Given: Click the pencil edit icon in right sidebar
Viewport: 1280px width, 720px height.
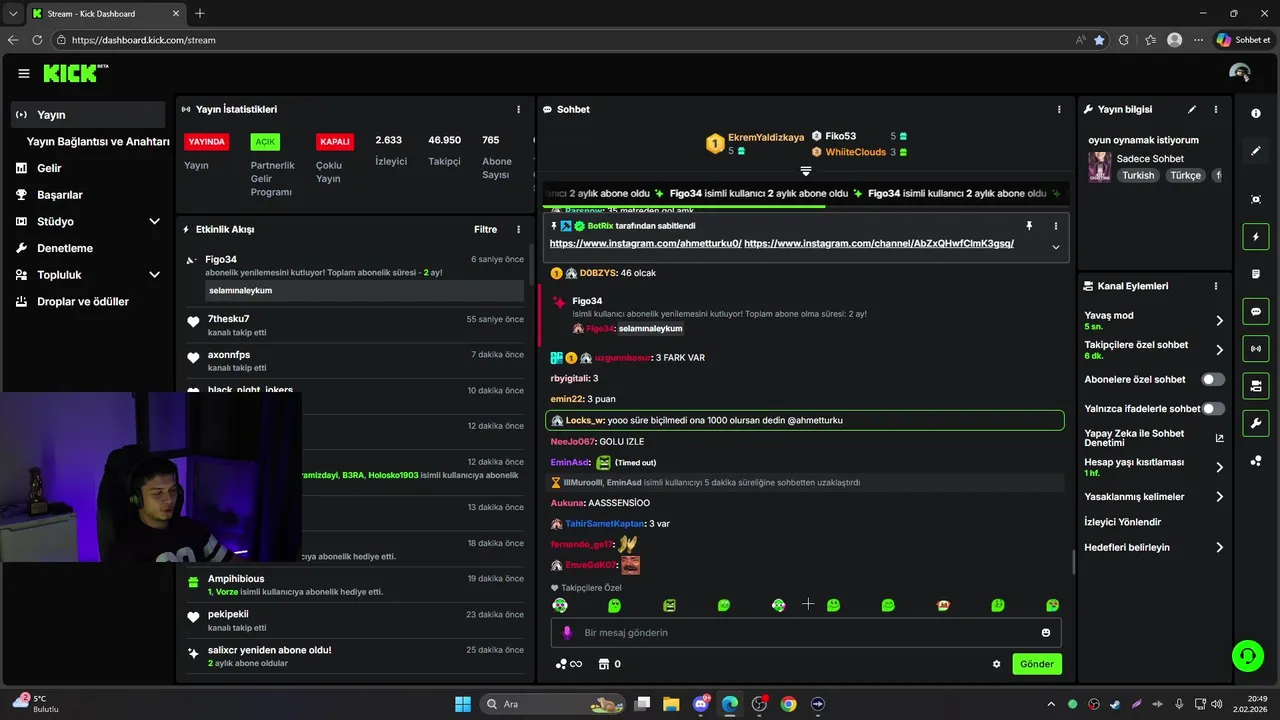Looking at the screenshot, I should [x=1256, y=151].
